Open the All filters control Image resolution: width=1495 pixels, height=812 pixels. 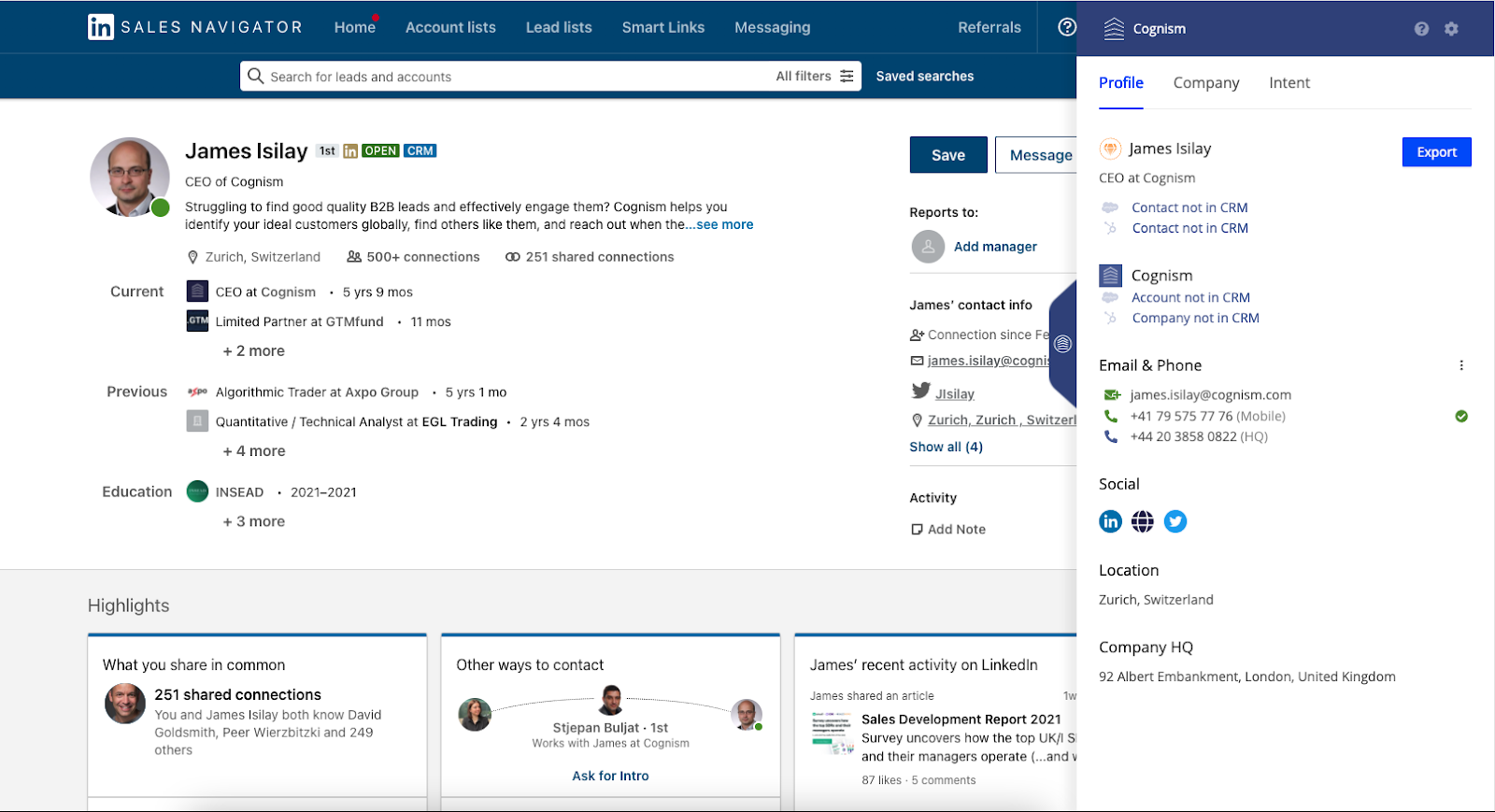[815, 77]
